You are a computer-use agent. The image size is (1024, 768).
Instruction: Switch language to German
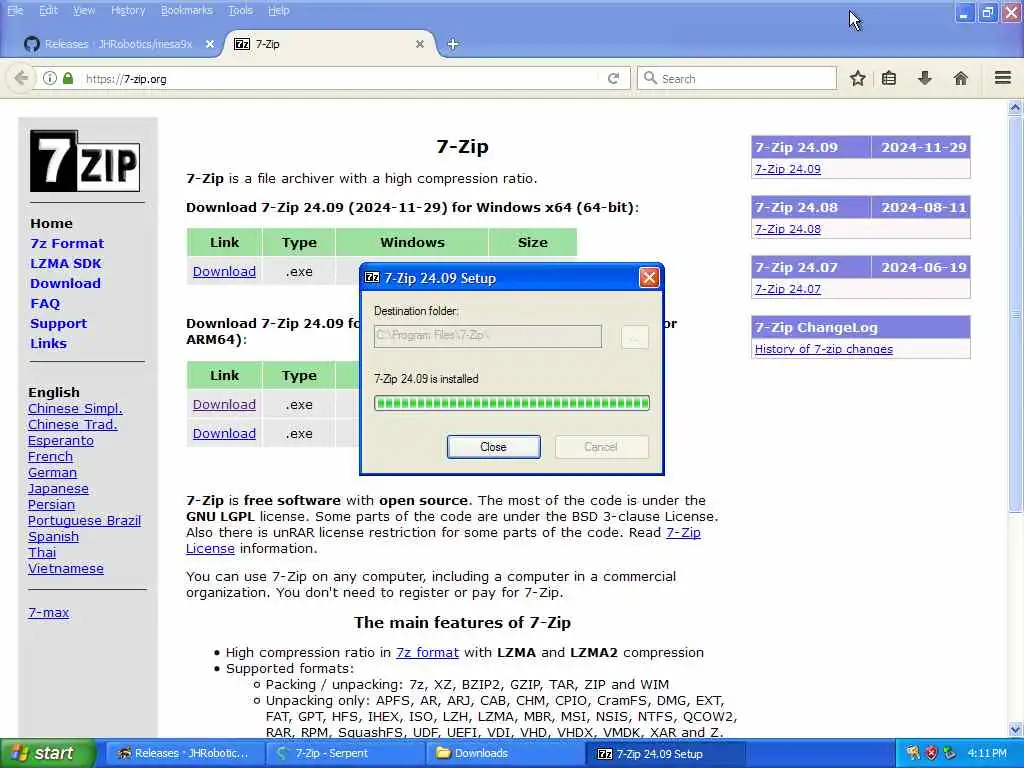pos(52,473)
